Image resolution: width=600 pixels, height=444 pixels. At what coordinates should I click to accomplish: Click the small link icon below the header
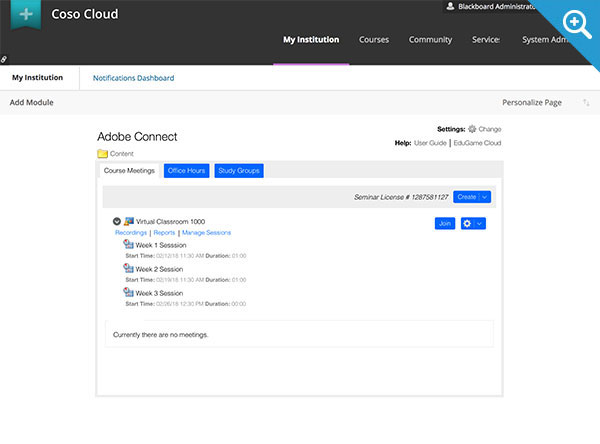tap(4, 59)
